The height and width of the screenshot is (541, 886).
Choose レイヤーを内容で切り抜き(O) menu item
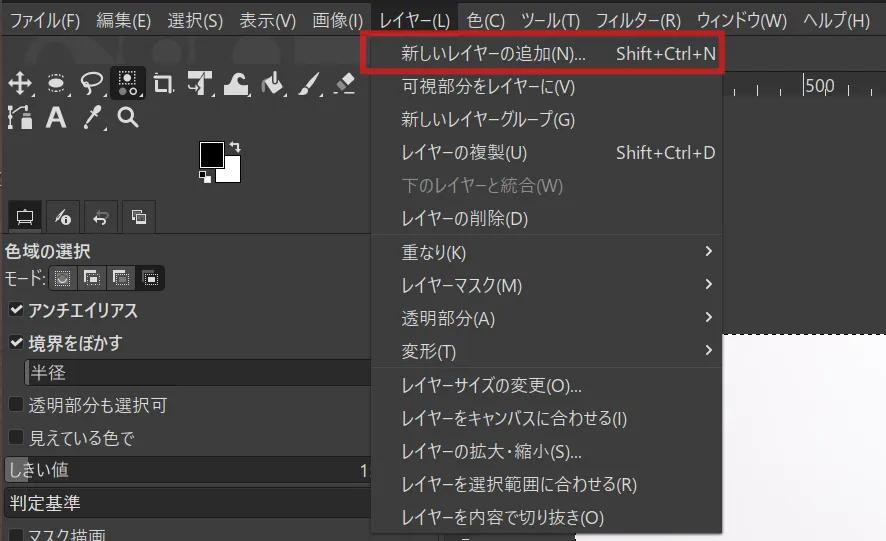coord(547,517)
